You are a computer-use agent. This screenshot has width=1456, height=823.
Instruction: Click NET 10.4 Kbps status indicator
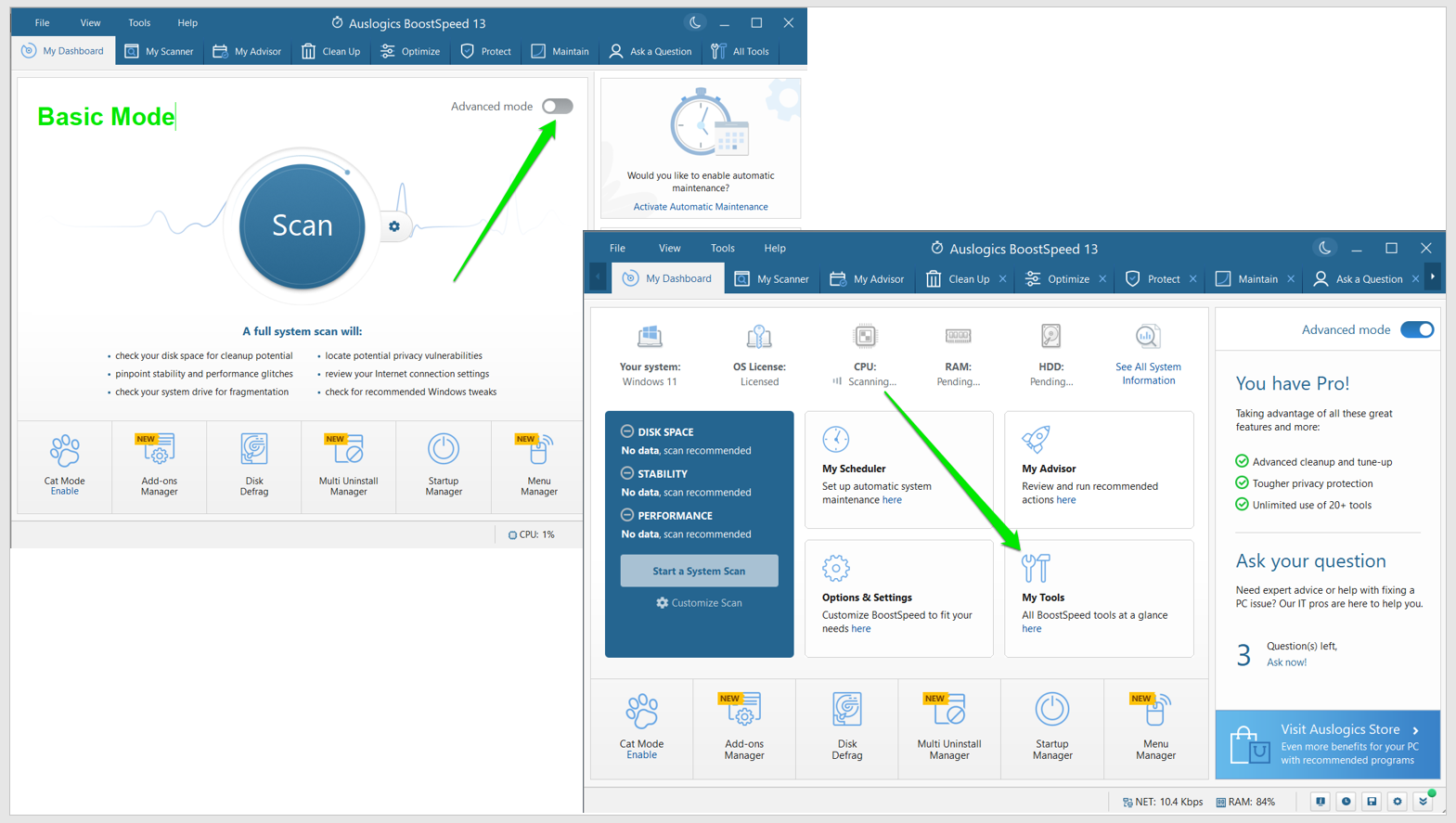[x=1162, y=802]
